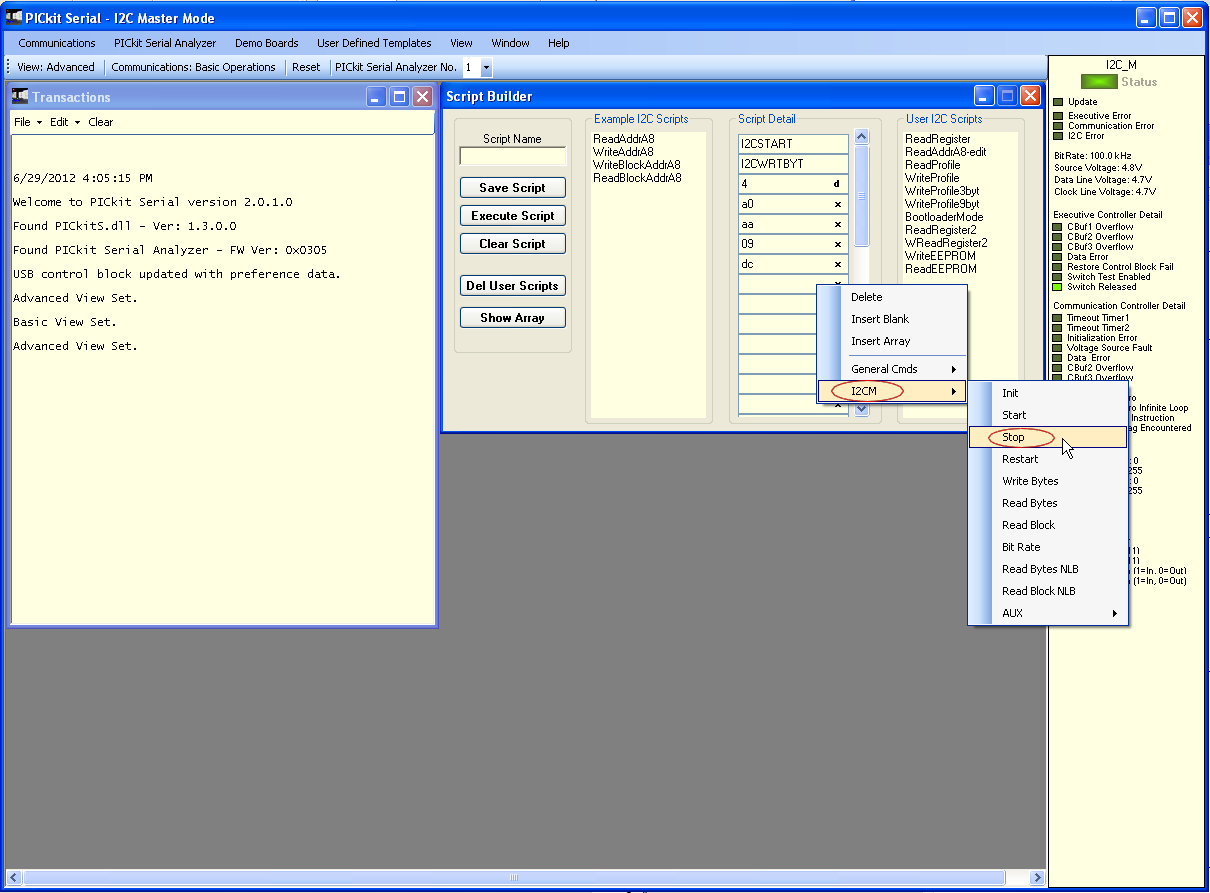This screenshot has height=893, width=1210.
Task: Open the Window menu
Action: point(510,43)
